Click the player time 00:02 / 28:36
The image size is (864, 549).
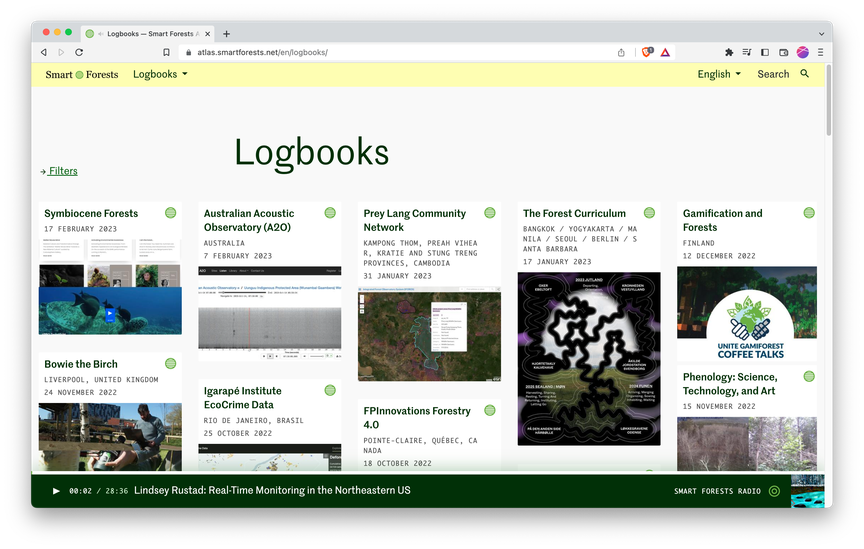(98, 491)
